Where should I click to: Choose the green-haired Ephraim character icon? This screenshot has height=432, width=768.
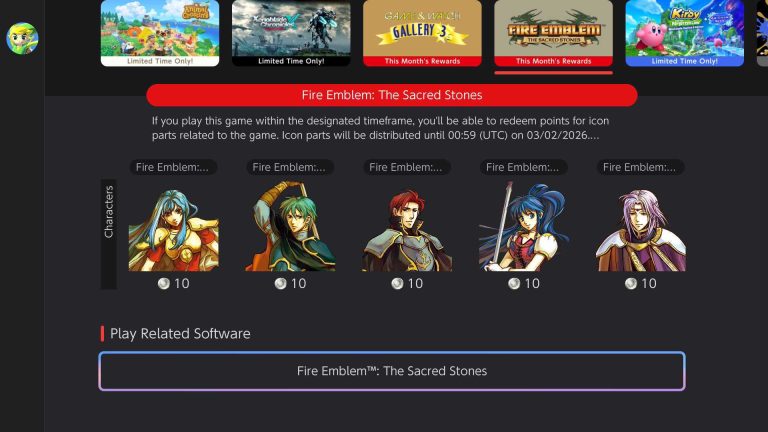point(290,226)
